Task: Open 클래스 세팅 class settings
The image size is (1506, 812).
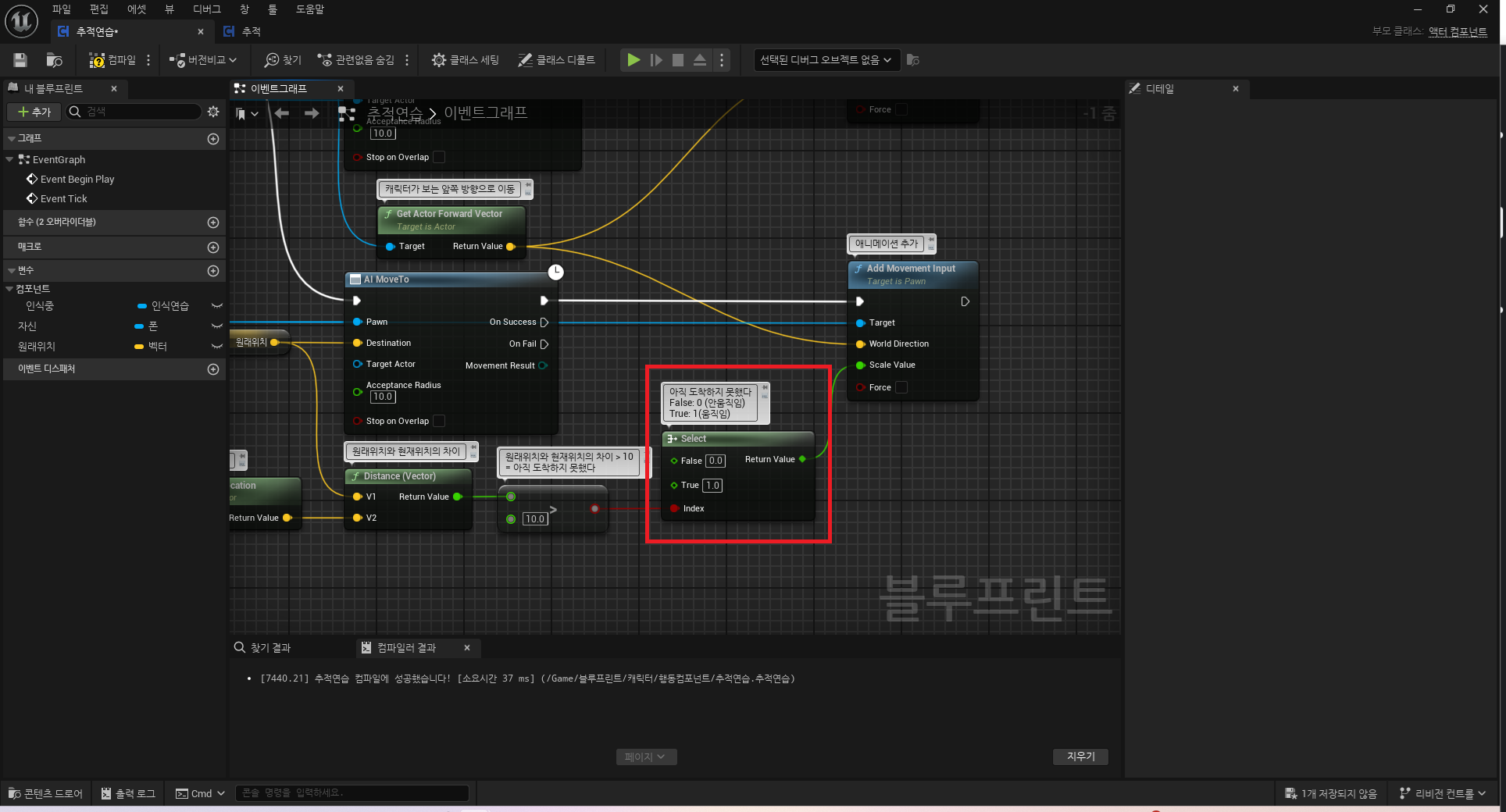Action: coord(466,60)
